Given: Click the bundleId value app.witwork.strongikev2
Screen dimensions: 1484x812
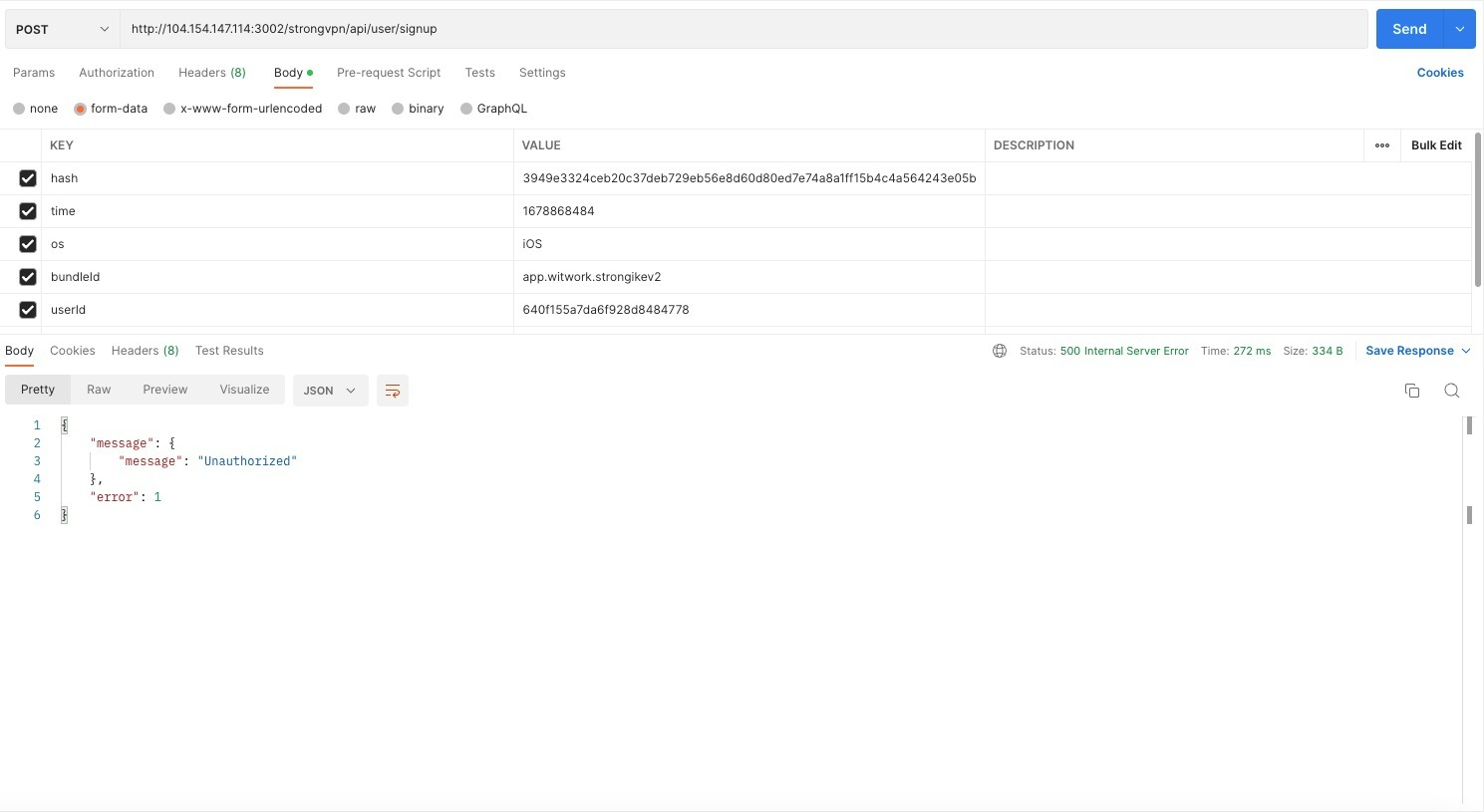Looking at the screenshot, I should coord(592,277).
